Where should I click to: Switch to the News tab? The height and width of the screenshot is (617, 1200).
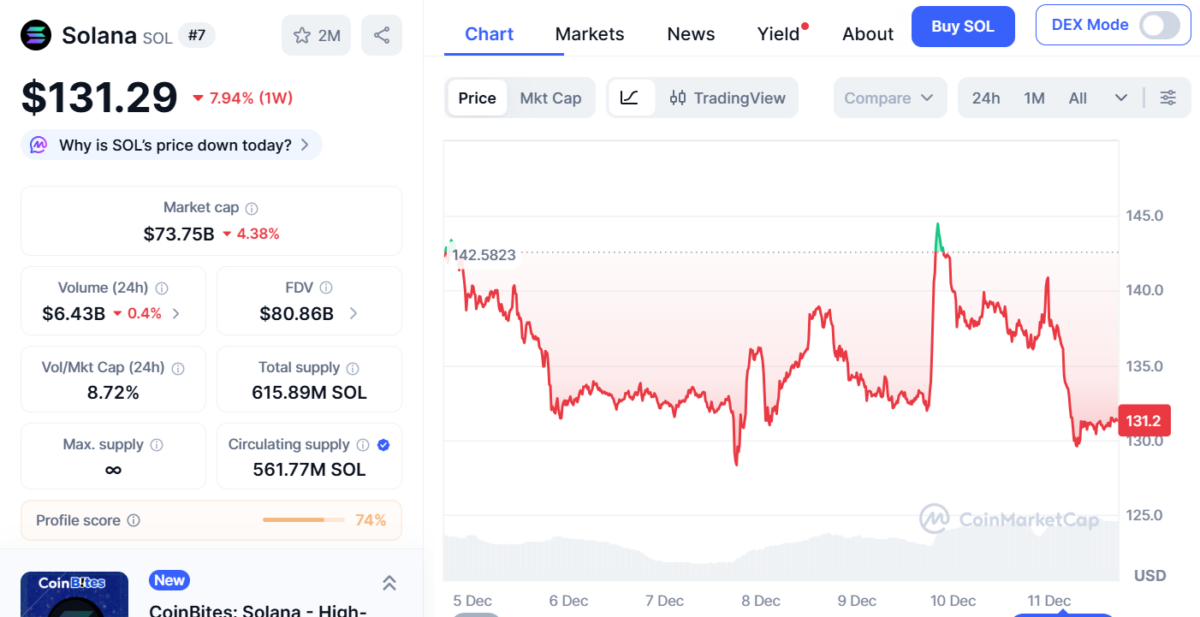coord(691,34)
